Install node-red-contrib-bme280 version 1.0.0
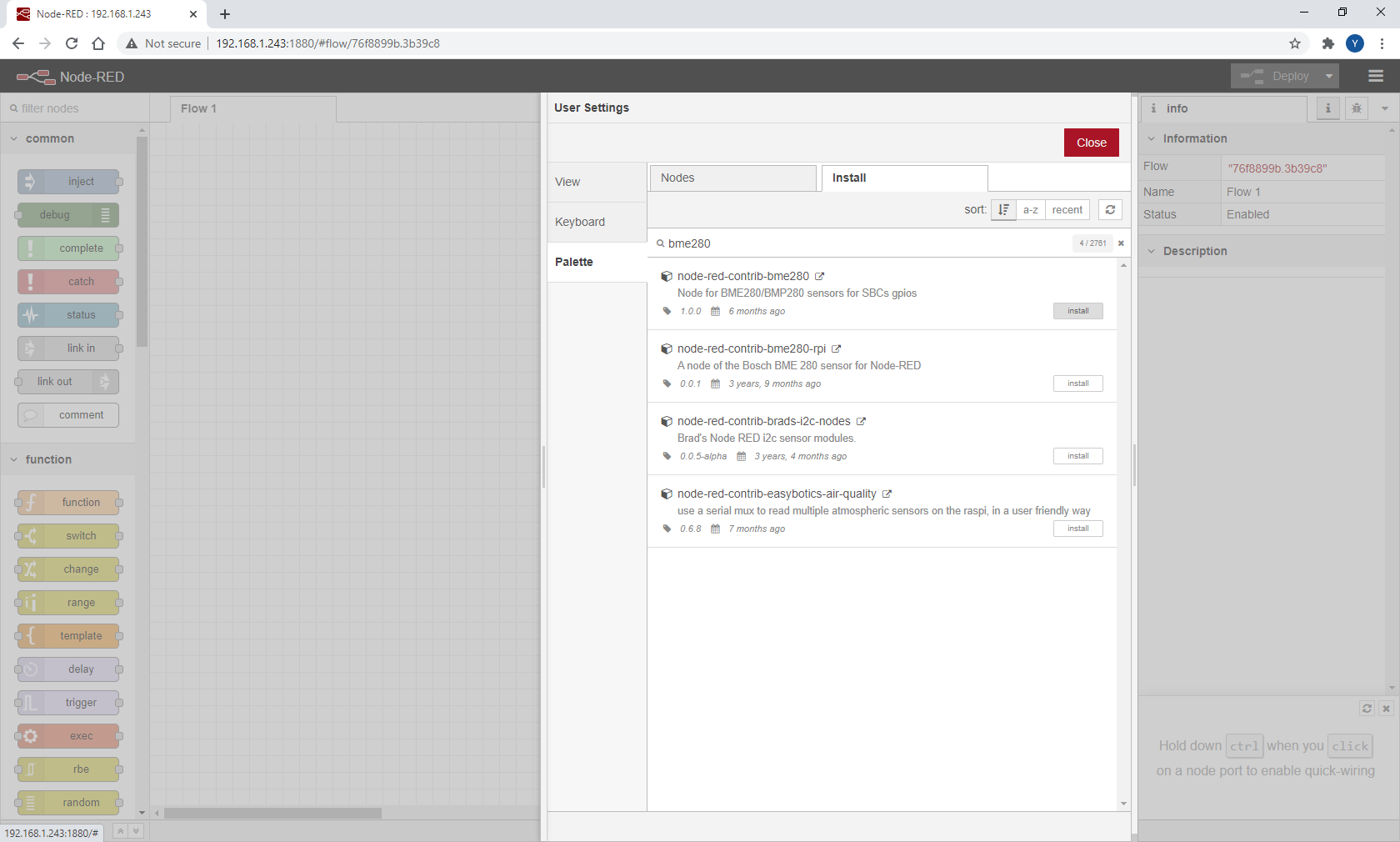The image size is (1400, 842). click(1078, 311)
